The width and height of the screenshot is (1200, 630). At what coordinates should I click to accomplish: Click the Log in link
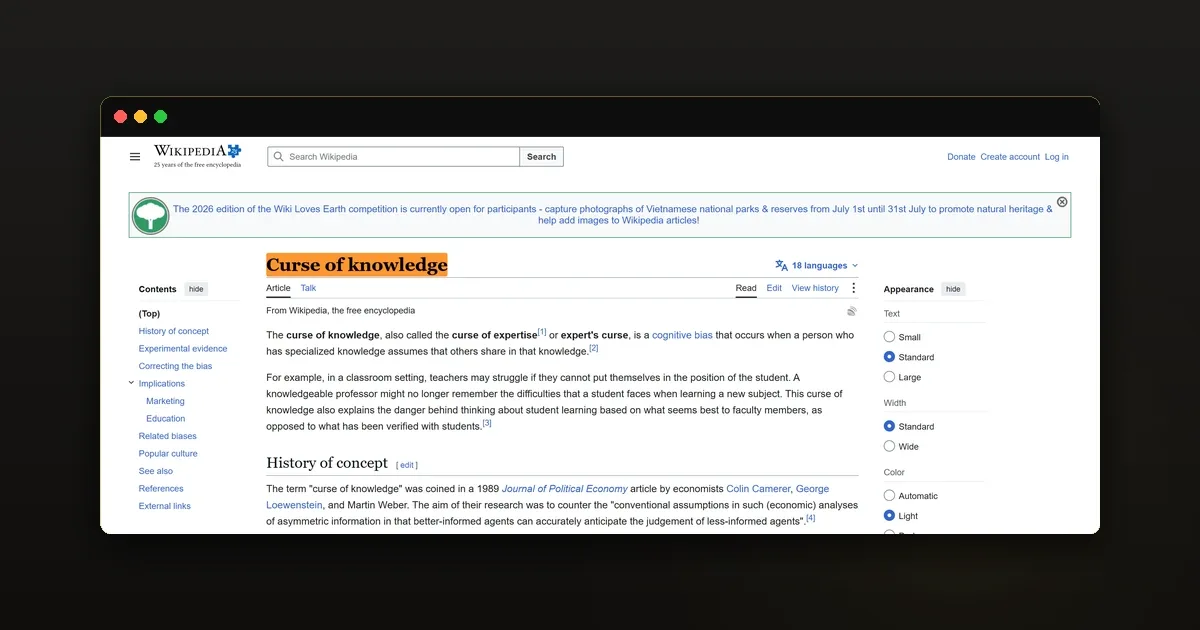point(1056,157)
